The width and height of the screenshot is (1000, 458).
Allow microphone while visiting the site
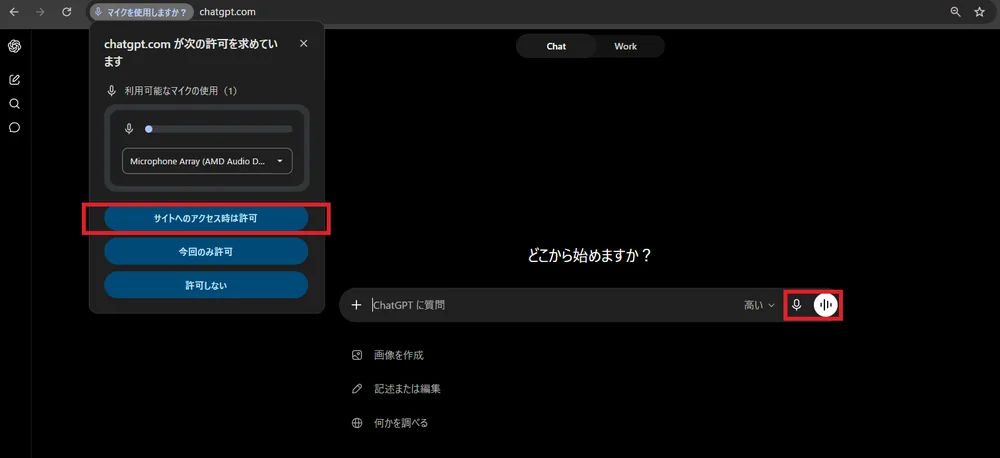point(206,218)
